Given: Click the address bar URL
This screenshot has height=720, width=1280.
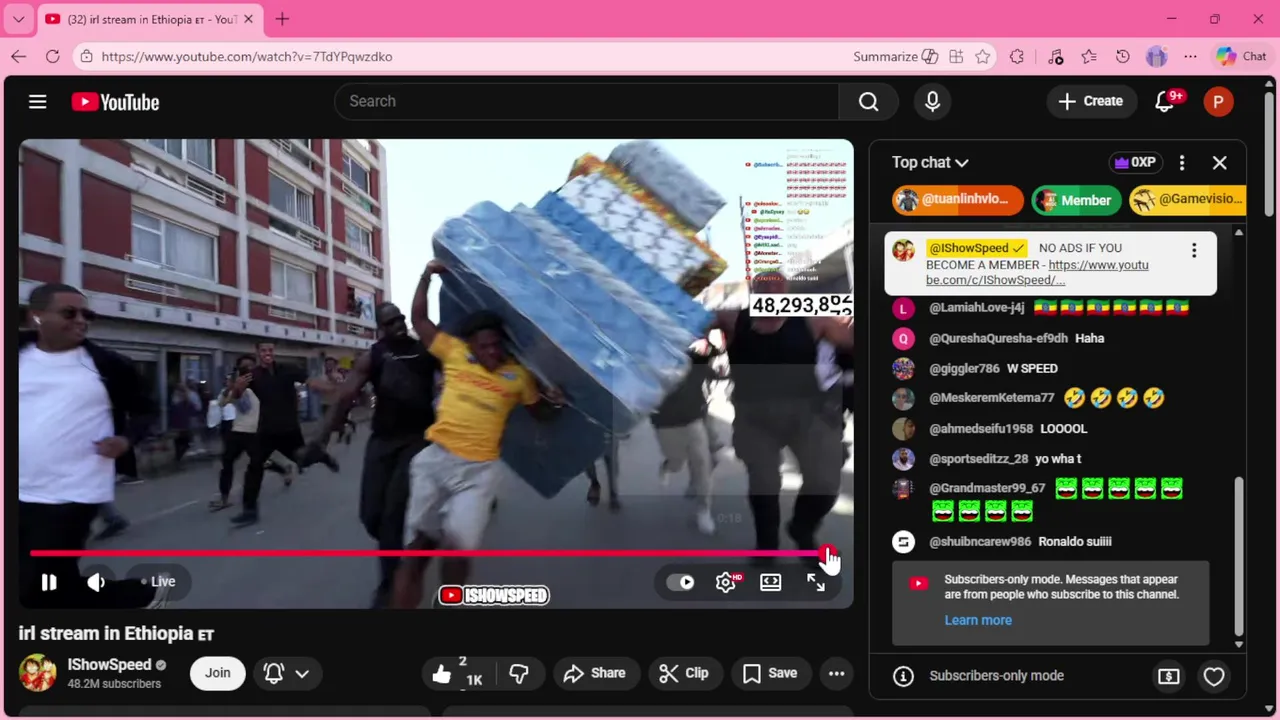Looking at the screenshot, I should tap(247, 57).
